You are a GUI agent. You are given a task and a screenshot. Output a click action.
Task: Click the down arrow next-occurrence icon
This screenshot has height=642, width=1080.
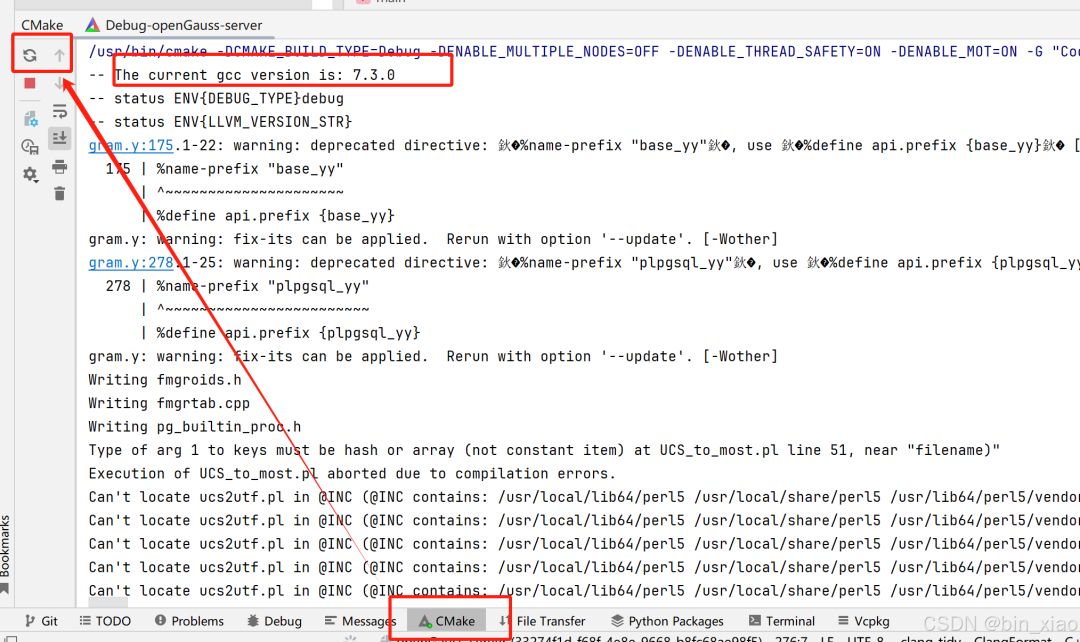(x=60, y=83)
